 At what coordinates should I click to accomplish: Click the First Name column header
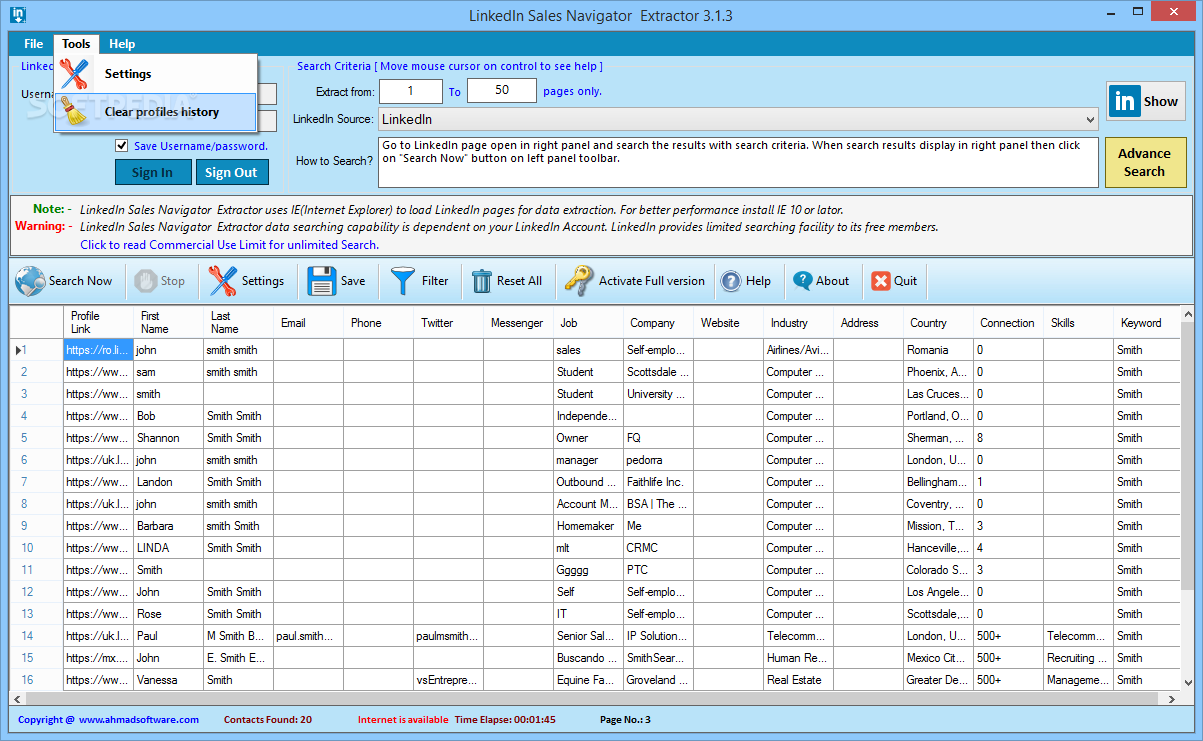pos(168,322)
